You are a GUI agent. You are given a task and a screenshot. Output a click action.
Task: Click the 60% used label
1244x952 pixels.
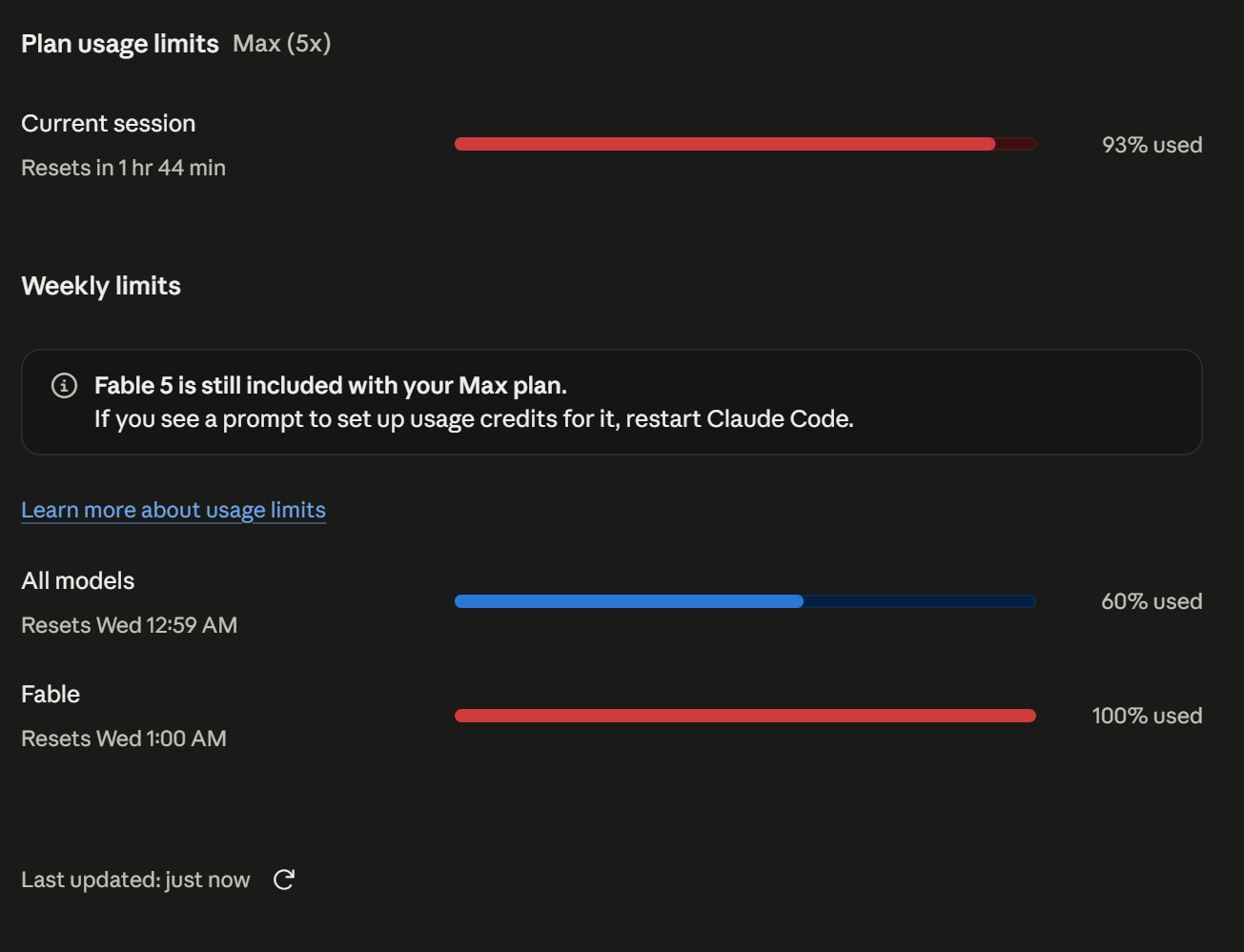[1152, 601]
